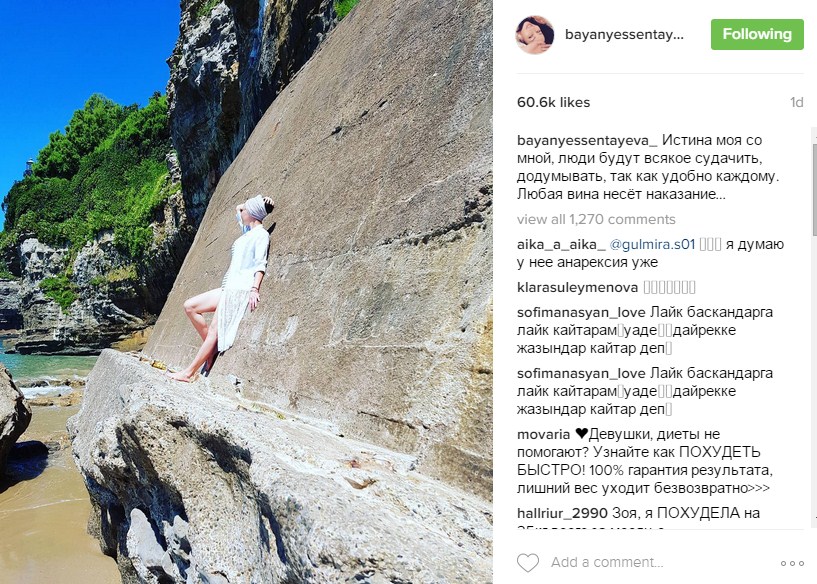
Task: Open the three-dot more options menu
Action: click(792, 563)
